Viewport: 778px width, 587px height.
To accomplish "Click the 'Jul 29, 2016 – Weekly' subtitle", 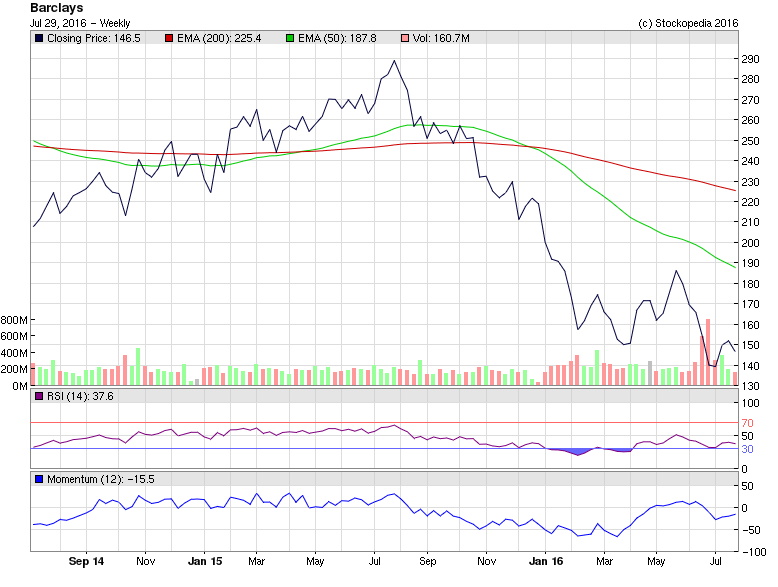I will 80,23.
